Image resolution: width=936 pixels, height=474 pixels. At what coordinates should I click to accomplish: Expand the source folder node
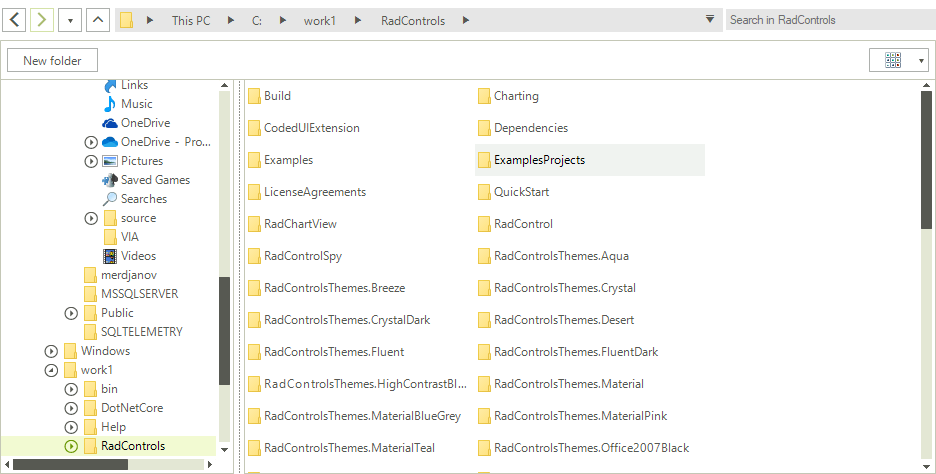click(91, 218)
